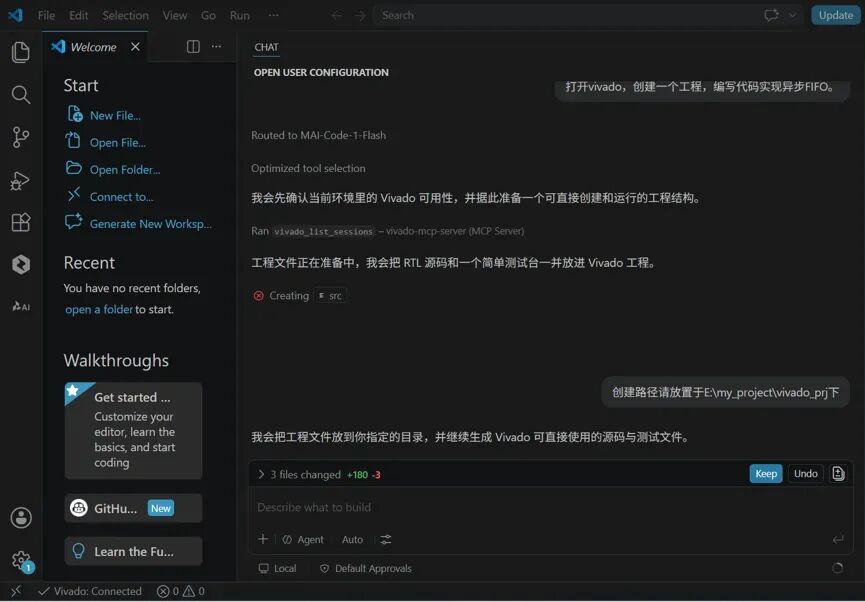Open the Learn the Fundamentals walkthrough

point(134,551)
